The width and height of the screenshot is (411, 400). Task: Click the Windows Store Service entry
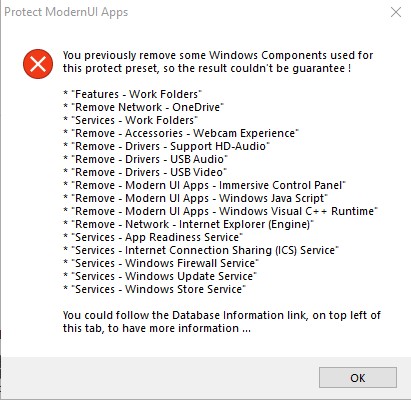click(155, 289)
